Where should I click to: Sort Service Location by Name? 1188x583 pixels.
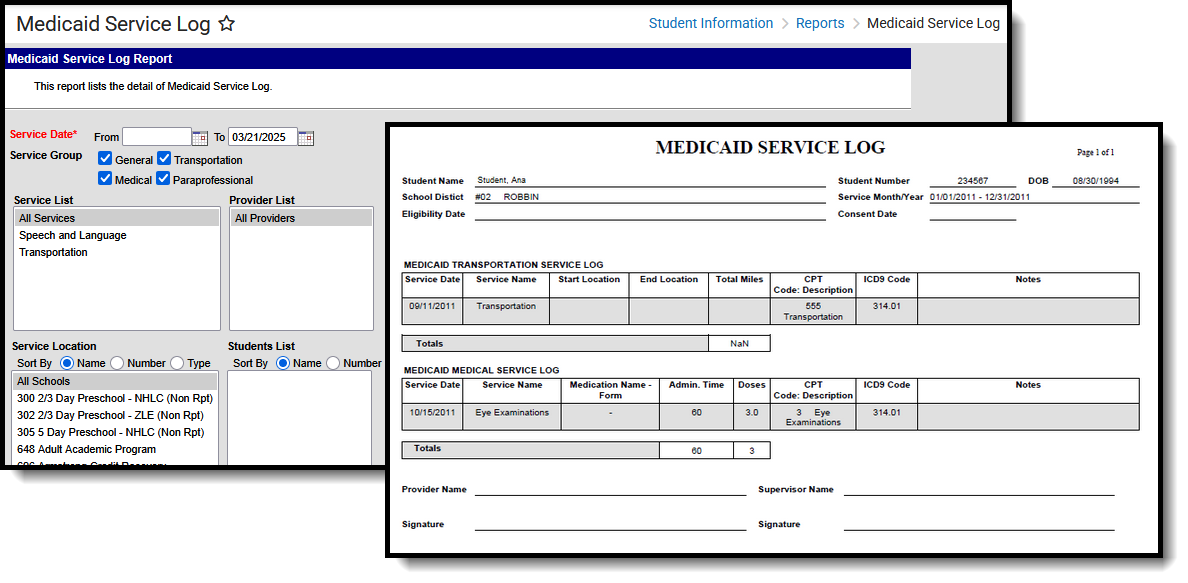(x=67, y=363)
